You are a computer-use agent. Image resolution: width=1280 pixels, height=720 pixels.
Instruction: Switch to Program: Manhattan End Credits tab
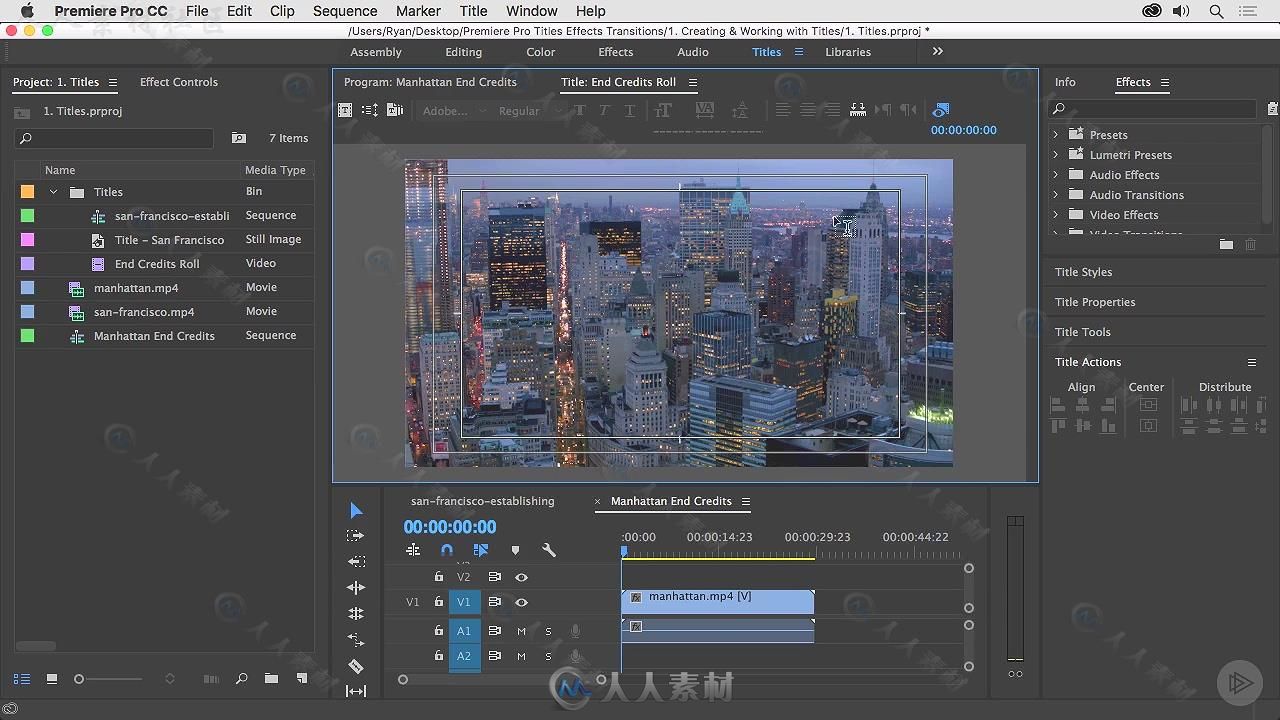(430, 82)
